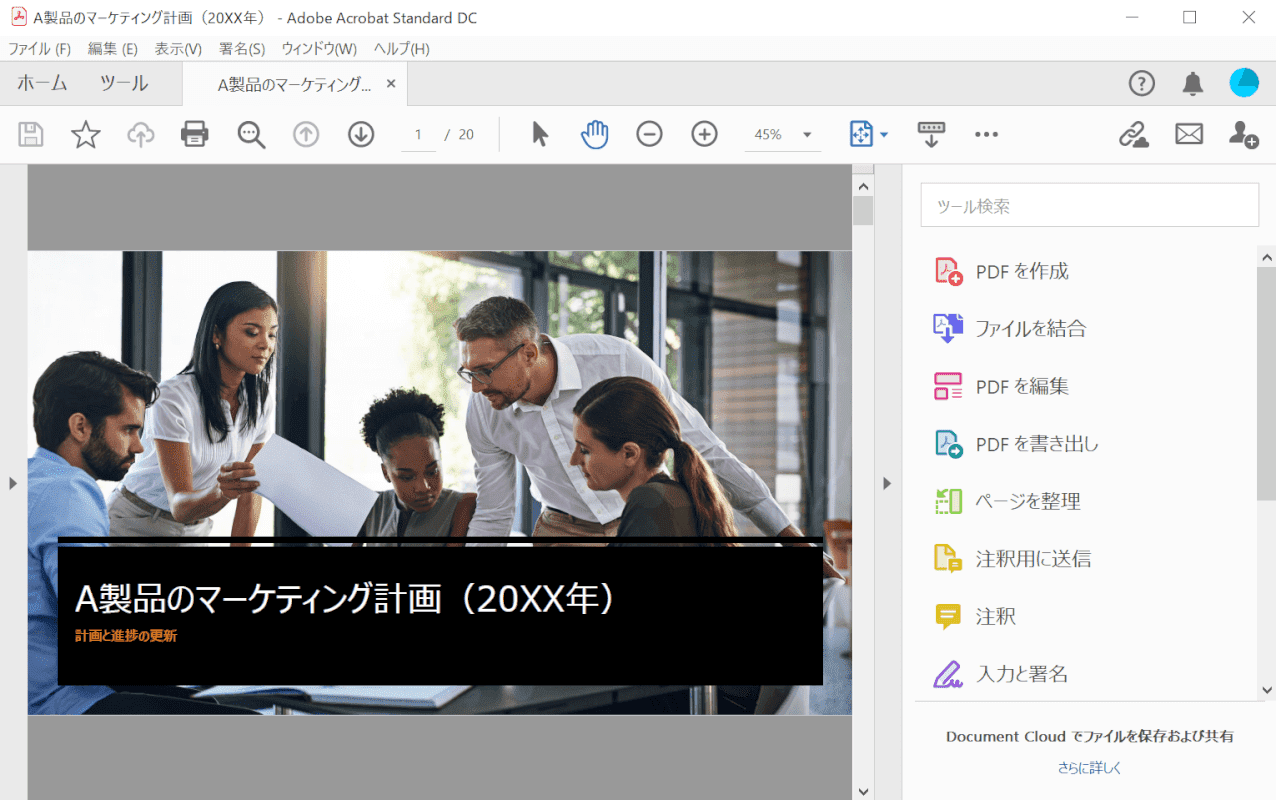
Task: Open the 編集 (E) menu
Action: pos(112,49)
